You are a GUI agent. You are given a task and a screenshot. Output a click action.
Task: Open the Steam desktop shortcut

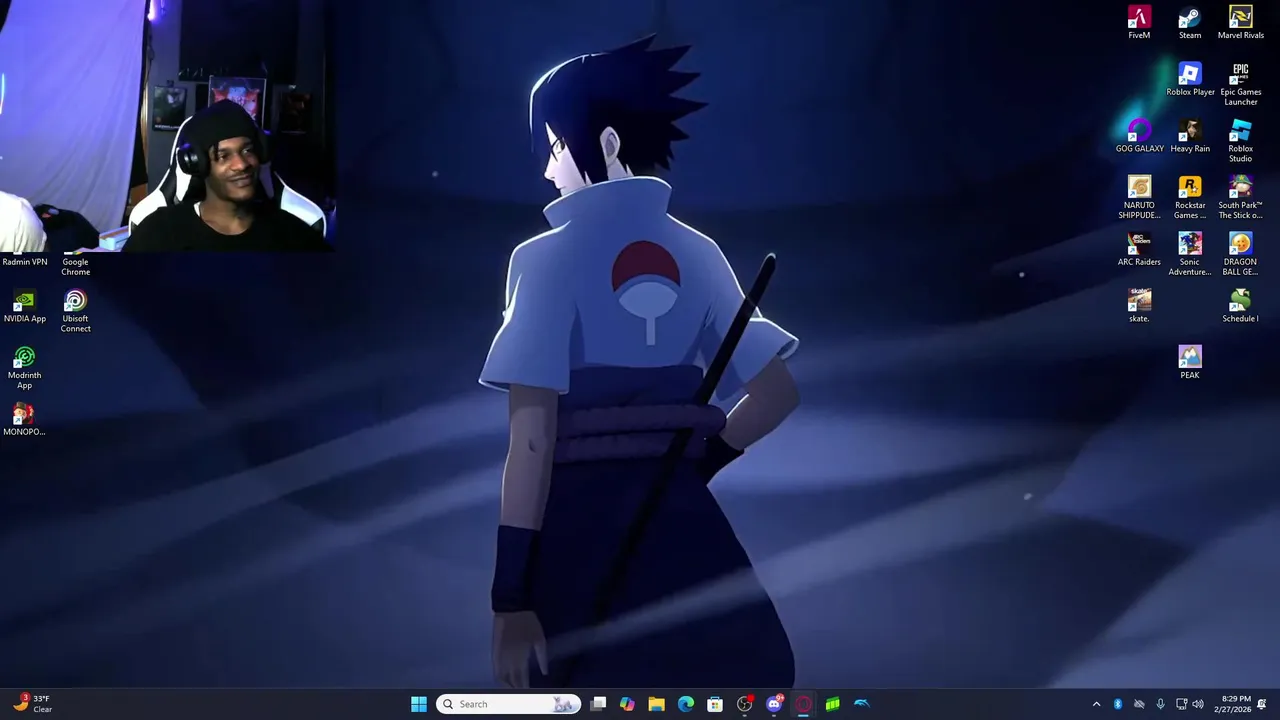coord(1190,23)
